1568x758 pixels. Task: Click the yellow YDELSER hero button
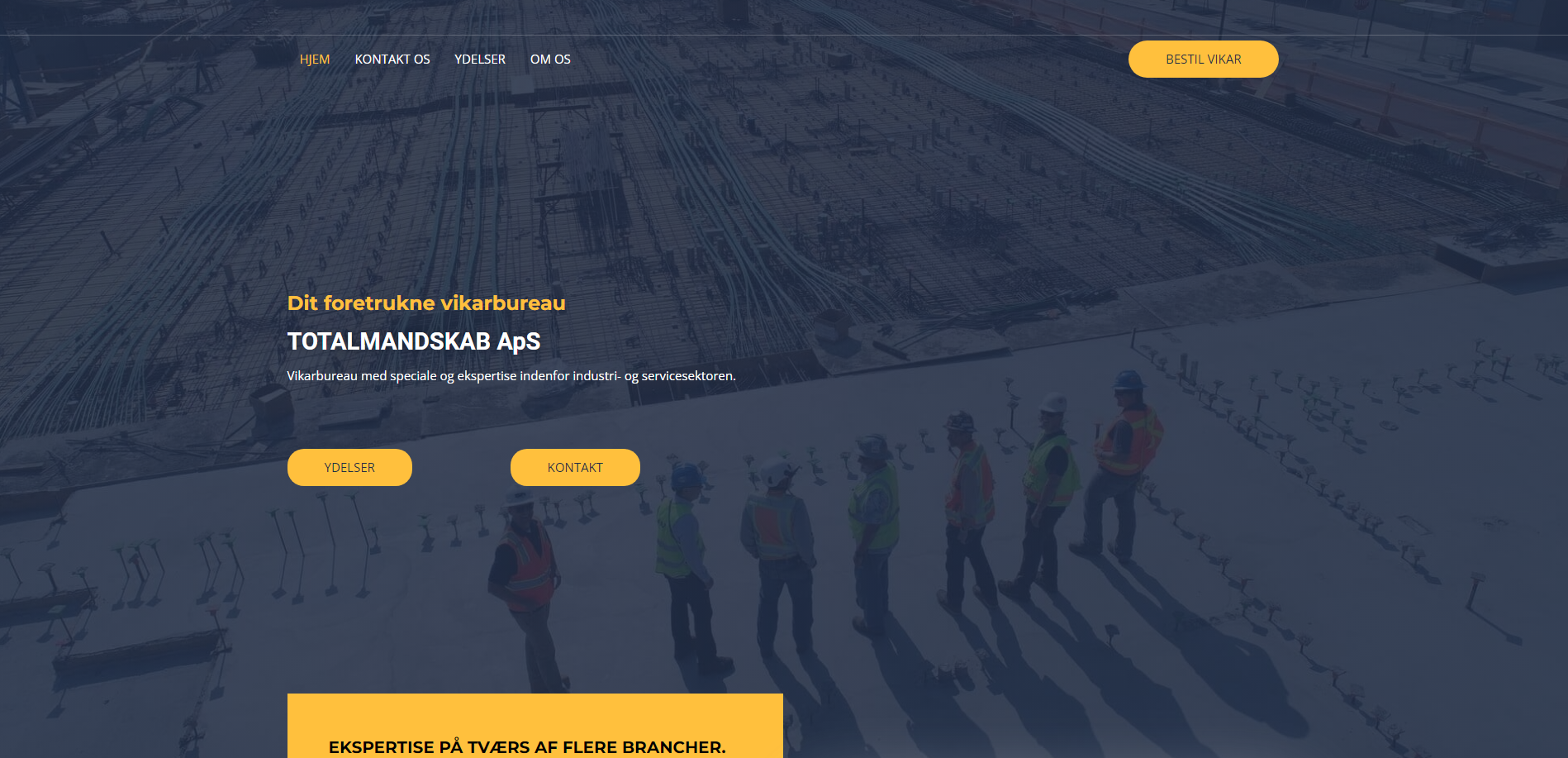tap(349, 468)
